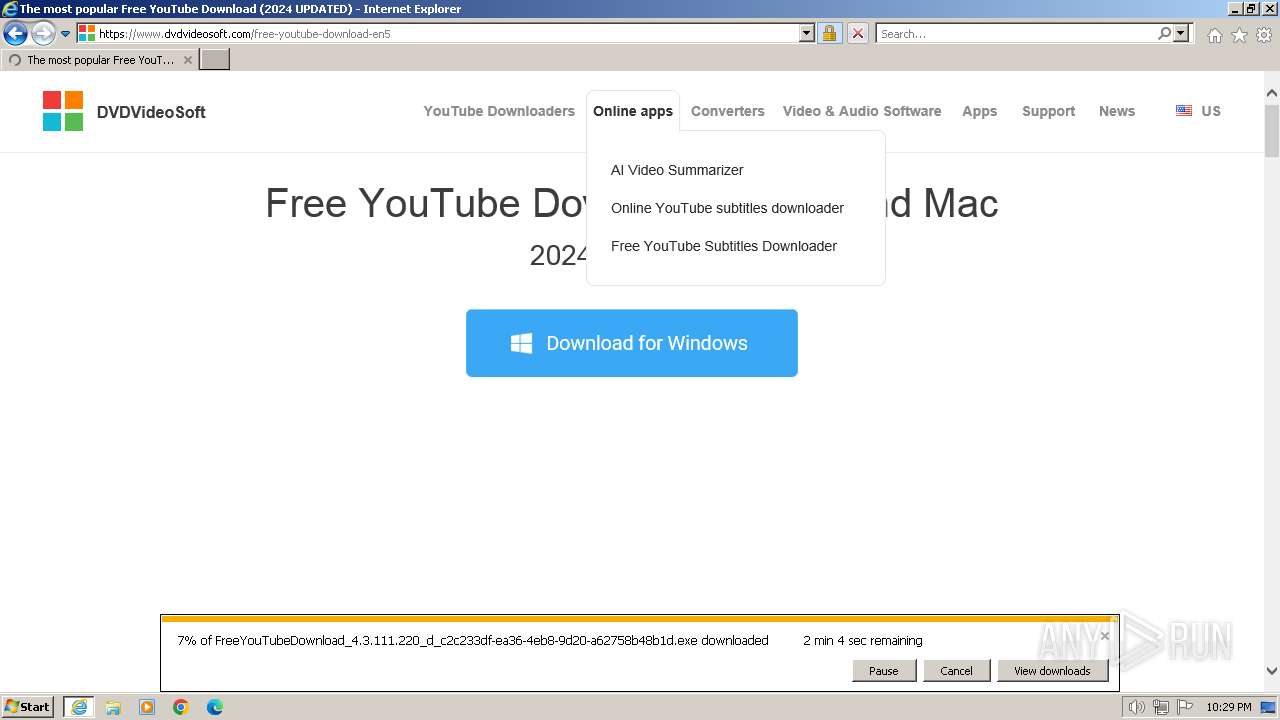Click the volume speaker tray icon
Screen dimensions: 1280x720
(1137, 707)
